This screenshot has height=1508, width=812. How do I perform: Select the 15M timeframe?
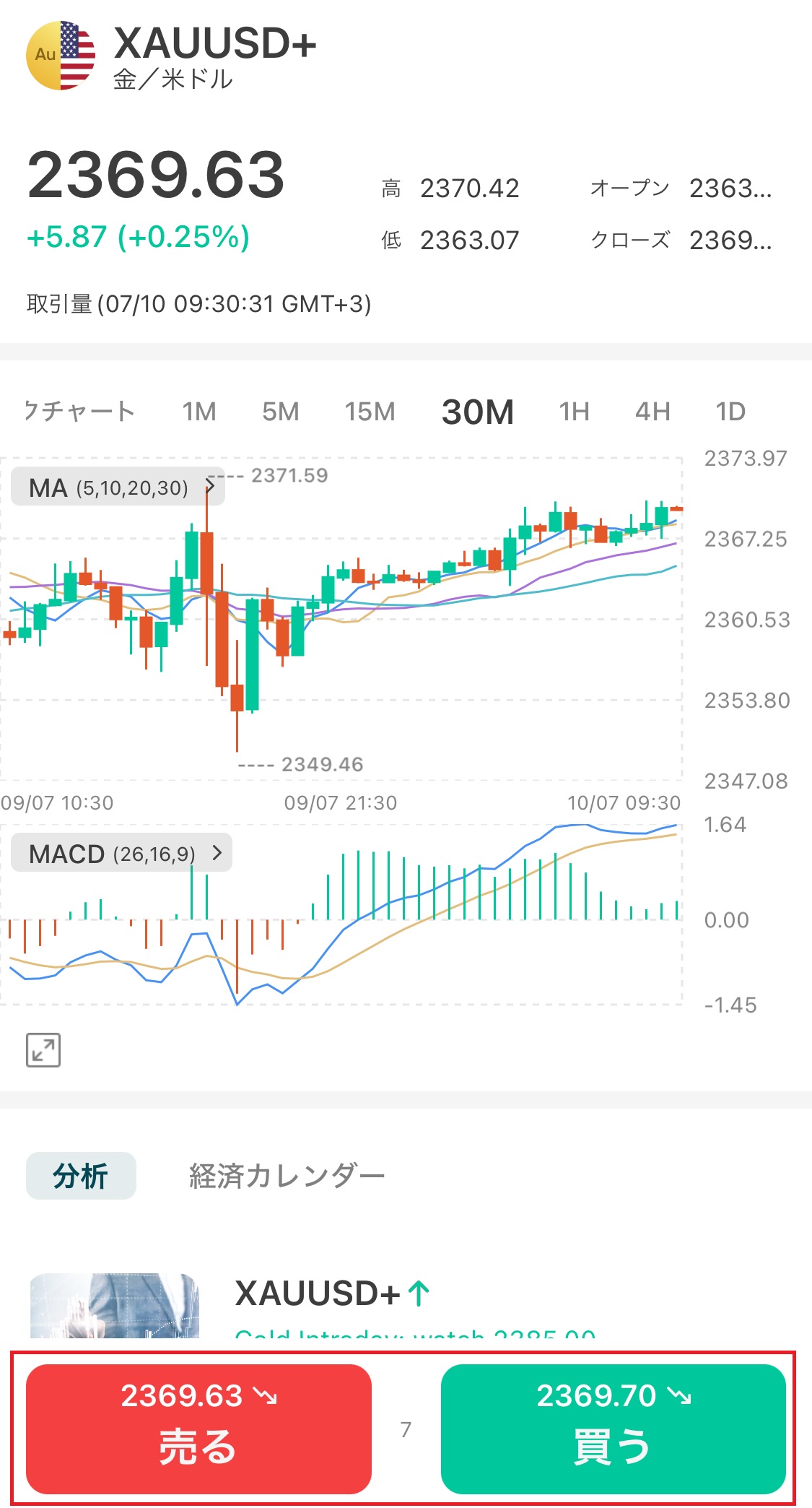coord(370,412)
